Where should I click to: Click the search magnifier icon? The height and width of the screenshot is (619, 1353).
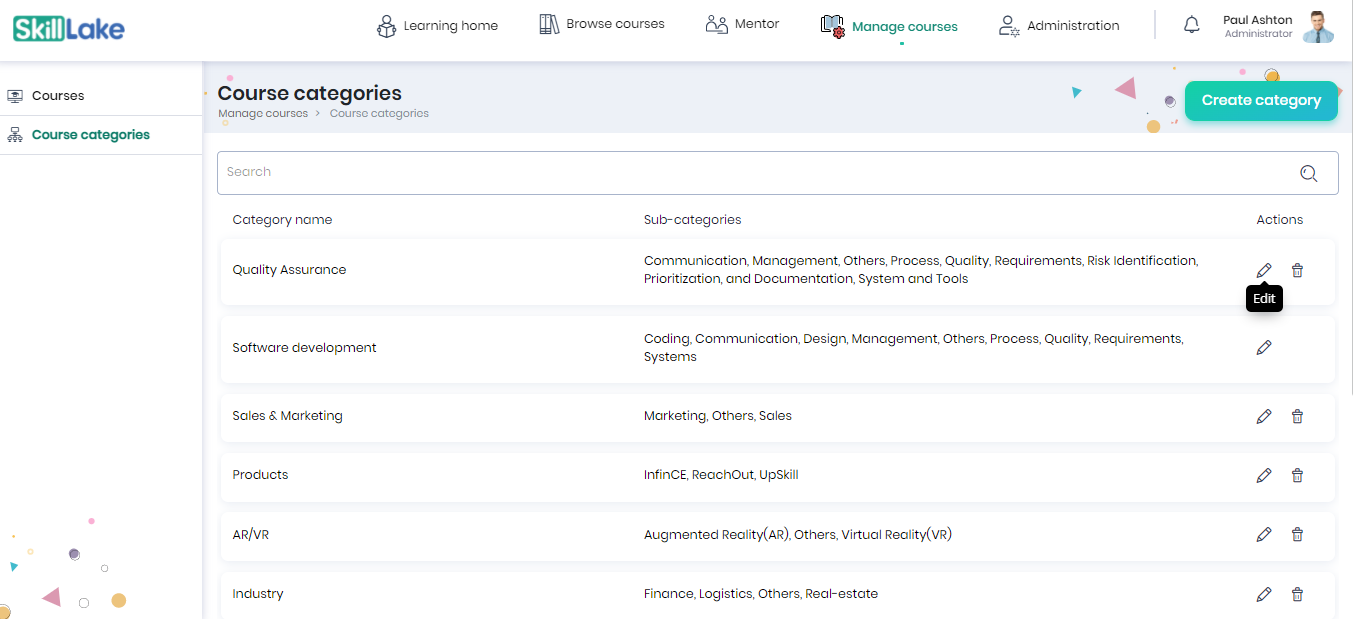[1308, 173]
